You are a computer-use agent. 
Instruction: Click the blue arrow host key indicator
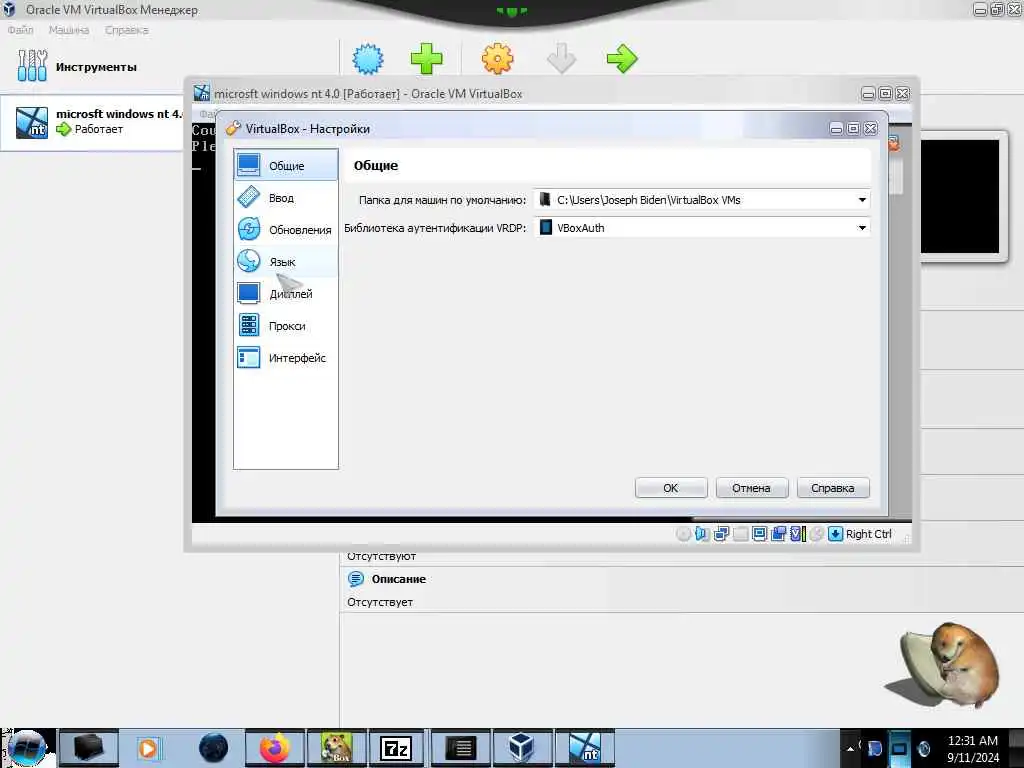[835, 534]
